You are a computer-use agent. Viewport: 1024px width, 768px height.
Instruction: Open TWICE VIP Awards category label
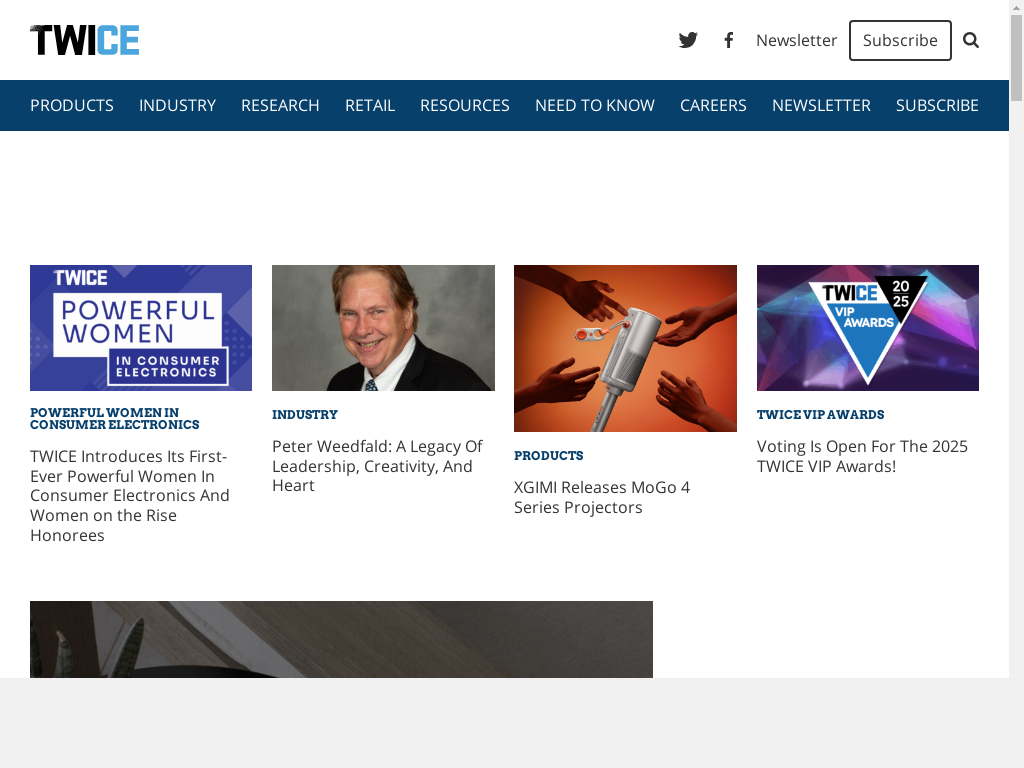[x=820, y=415]
